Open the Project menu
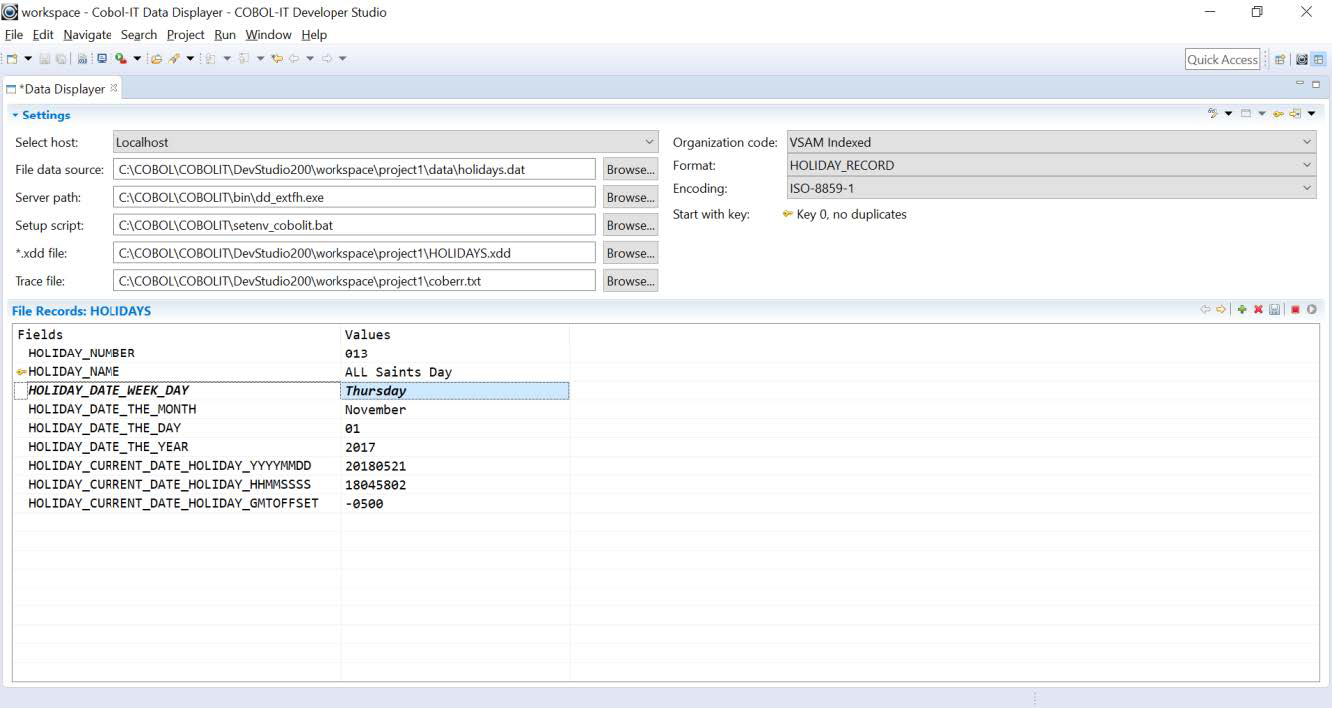 pyautogui.click(x=185, y=35)
